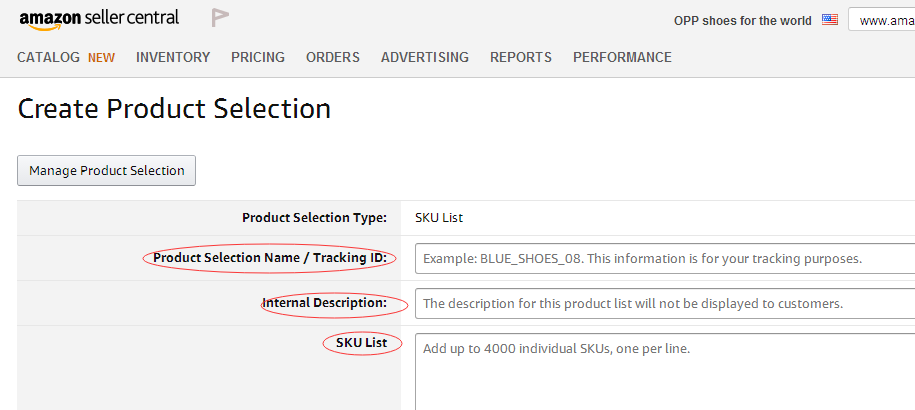Screen dimensions: 915x410
Task: Click the SKU List type value
Action: point(439,218)
